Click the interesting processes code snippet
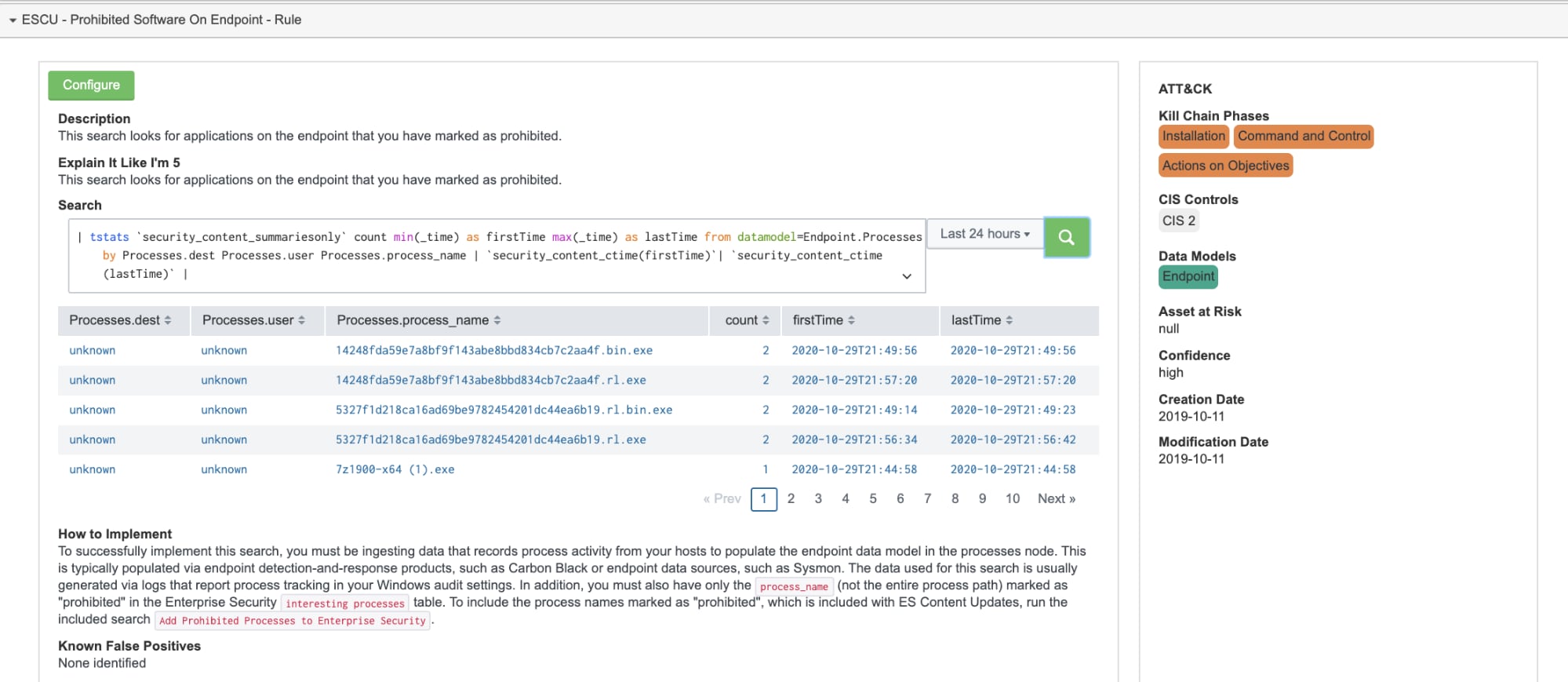Image resolution: width=1568 pixels, height=682 pixels. coord(345,604)
